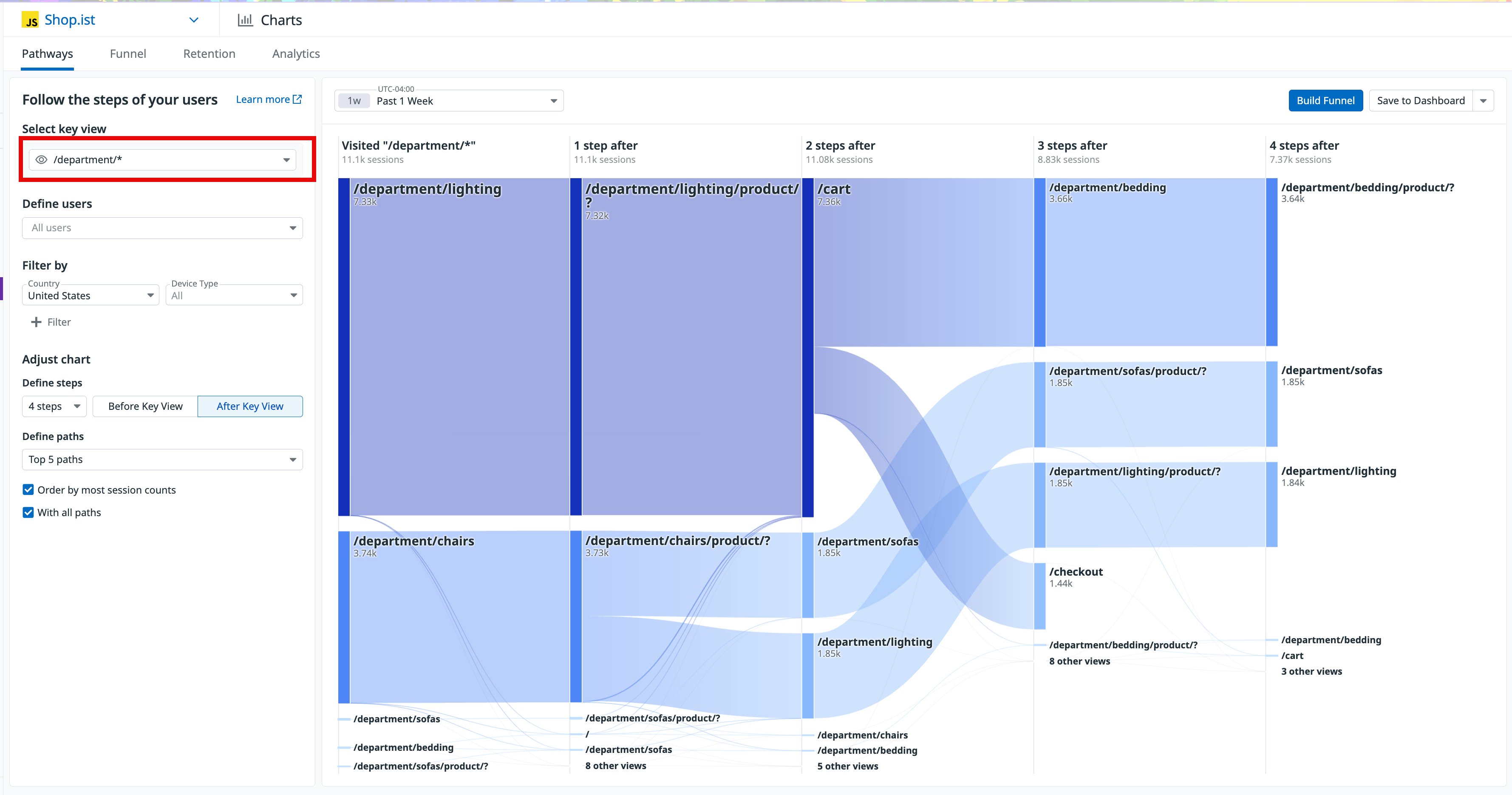Expand the Shop.ist application chevron
This screenshot has width=1512, height=795.
point(194,20)
